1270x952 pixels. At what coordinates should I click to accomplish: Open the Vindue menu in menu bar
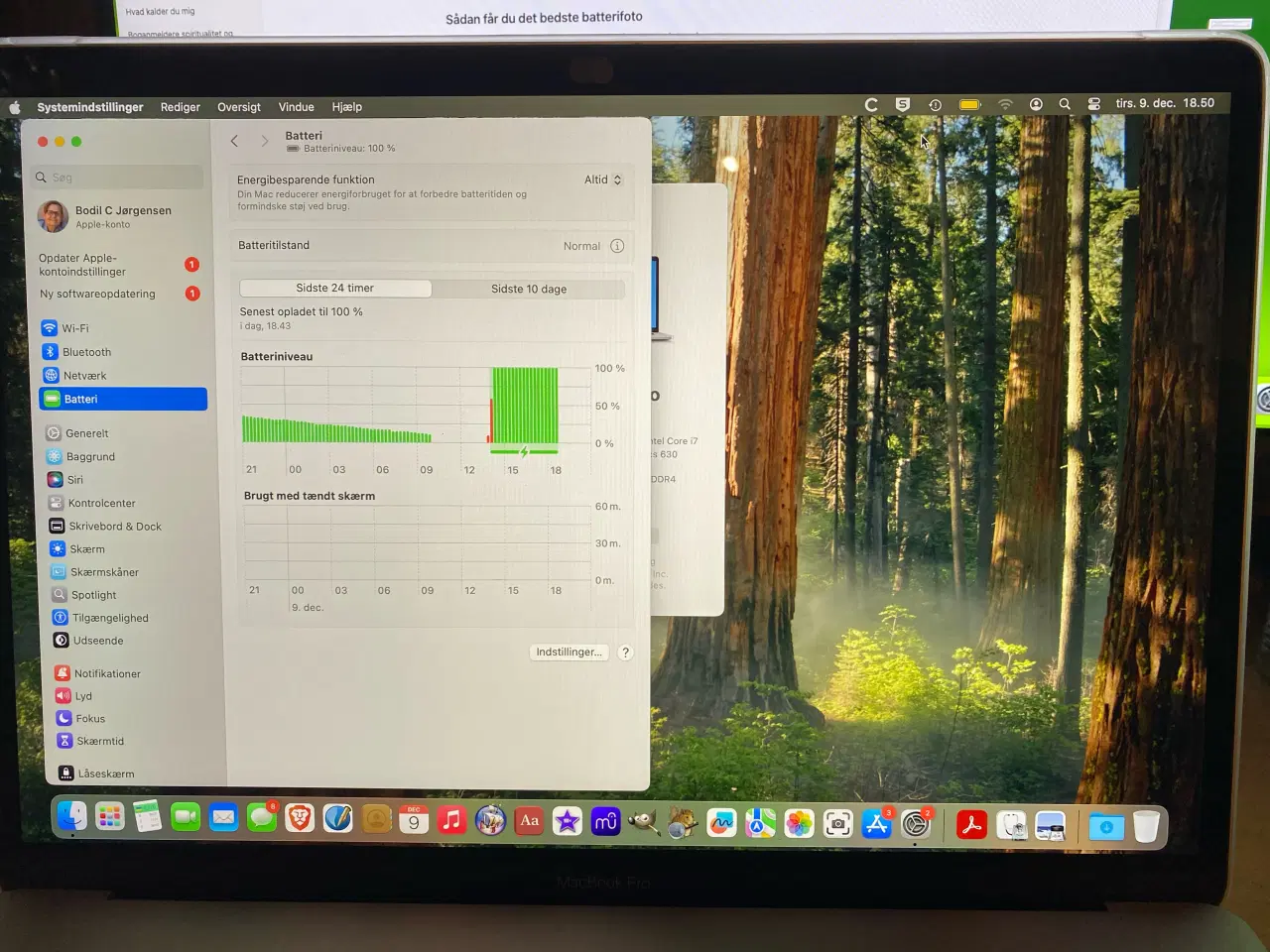(296, 106)
